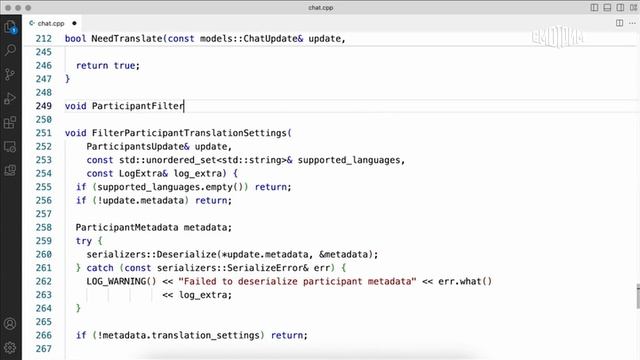This screenshot has height=360, width=640.
Task: Click FilterParticipantTranslationSettings function name
Action: tap(189, 133)
